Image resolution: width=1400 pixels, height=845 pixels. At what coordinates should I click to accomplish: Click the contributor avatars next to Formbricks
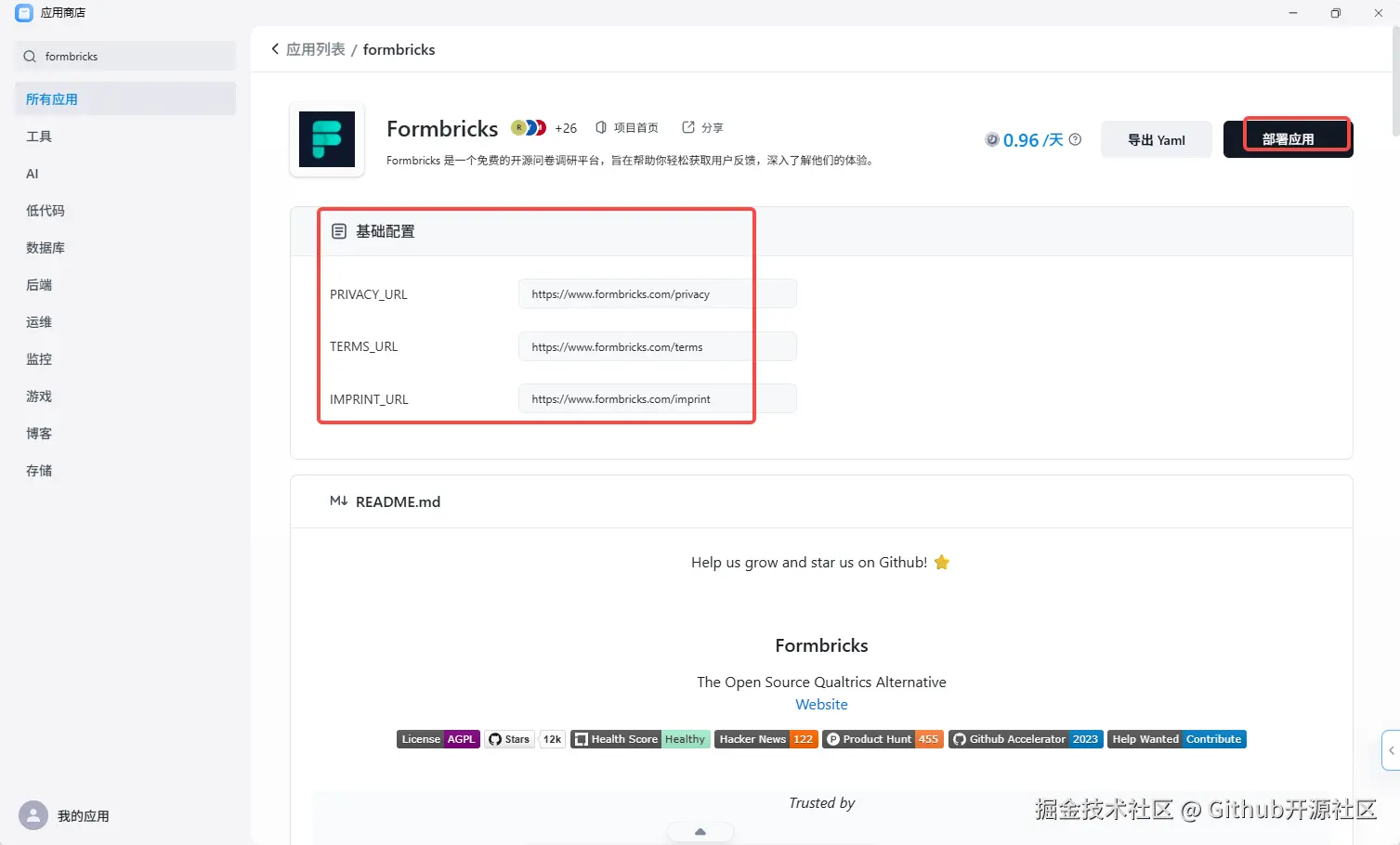click(530, 127)
